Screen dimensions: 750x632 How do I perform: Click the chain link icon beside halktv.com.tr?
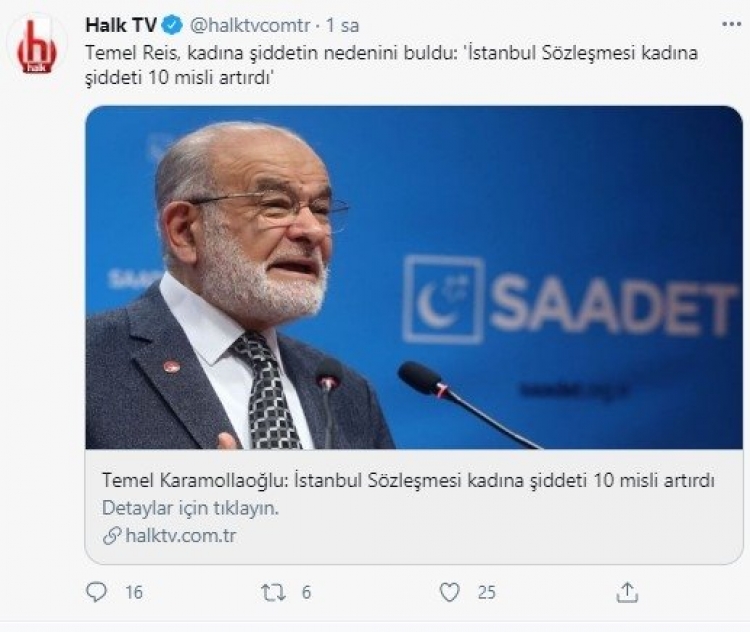pyautogui.click(x=112, y=536)
